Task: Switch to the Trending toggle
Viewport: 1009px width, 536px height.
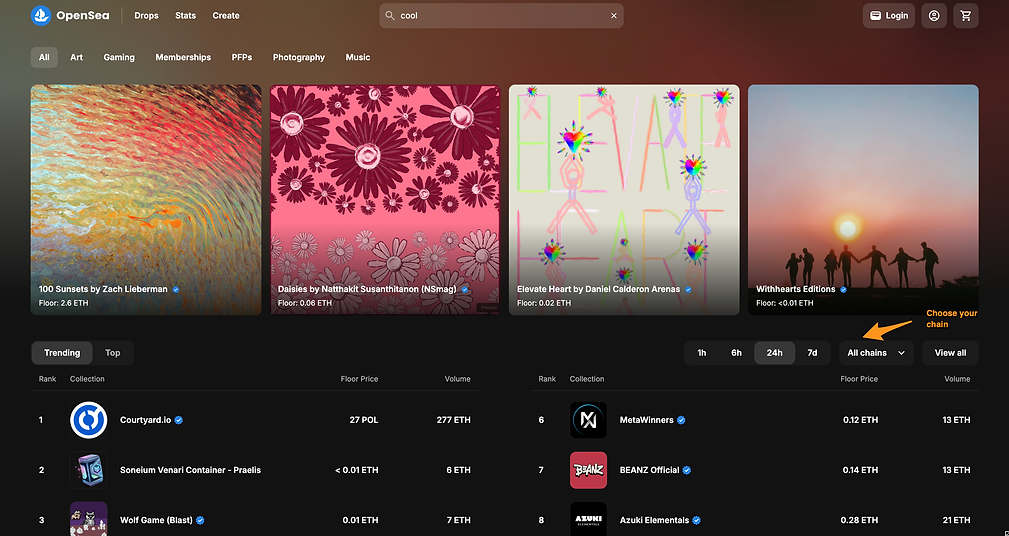Action: [x=62, y=353]
